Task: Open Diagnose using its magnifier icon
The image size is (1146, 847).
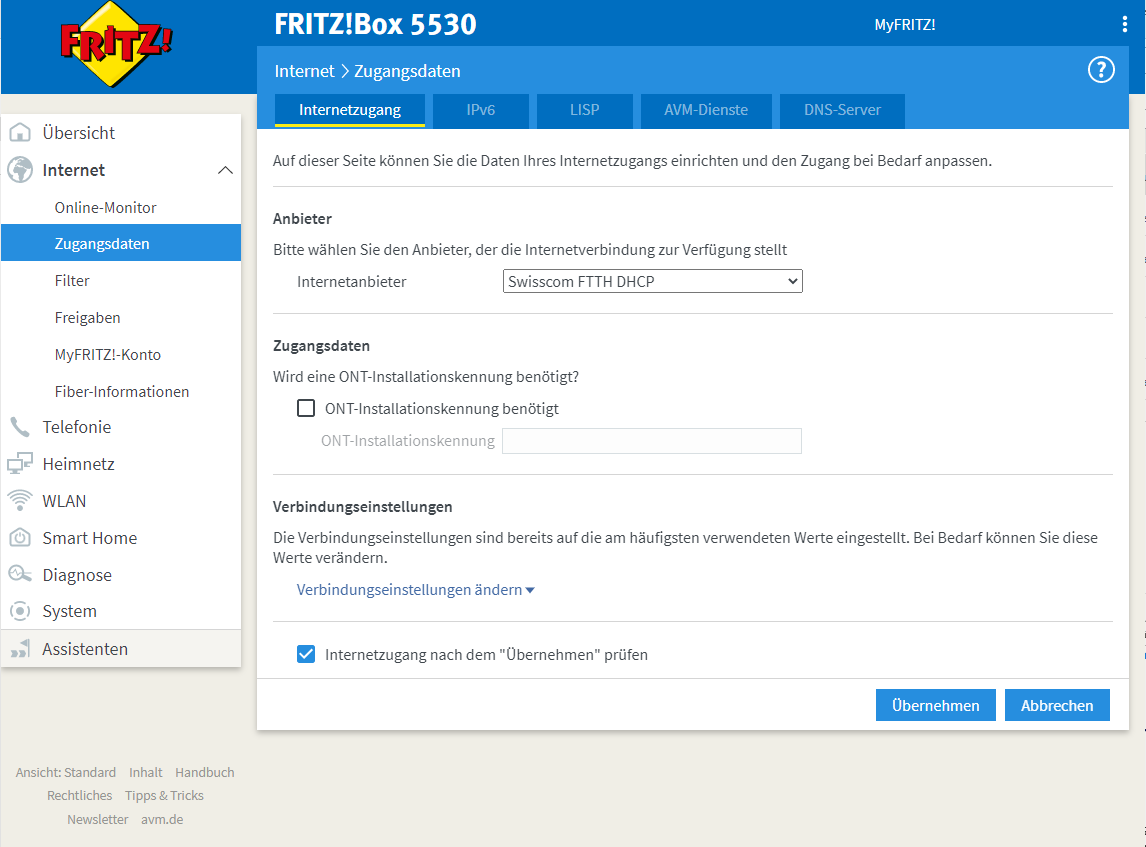Action: [20, 574]
